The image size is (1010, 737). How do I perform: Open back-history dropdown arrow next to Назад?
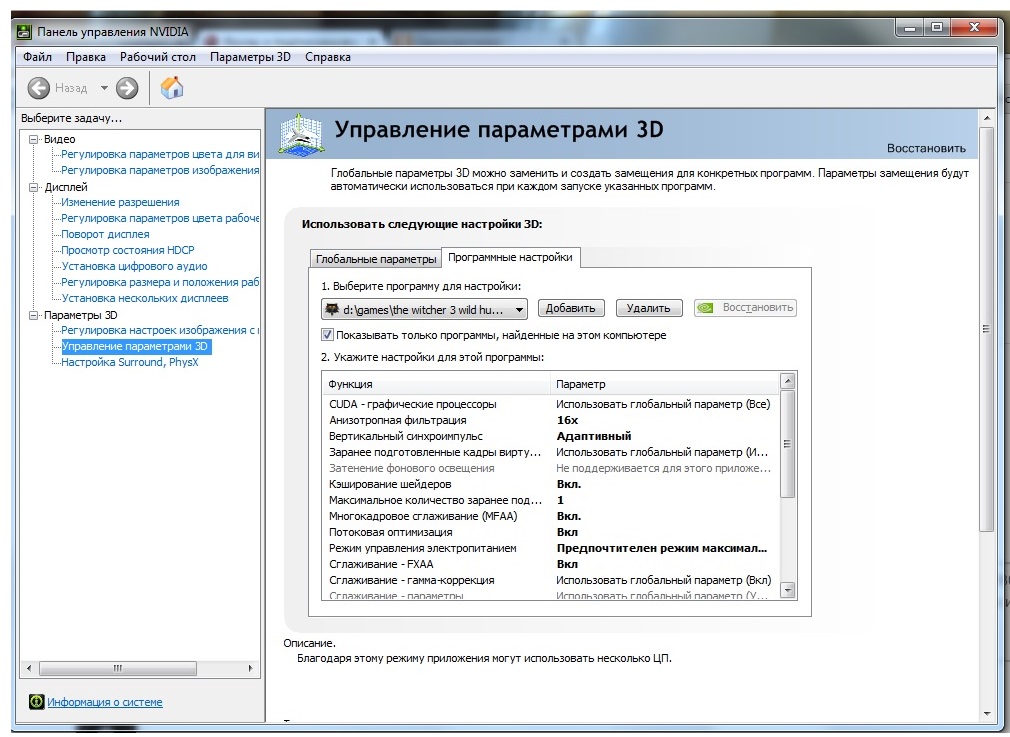(103, 88)
